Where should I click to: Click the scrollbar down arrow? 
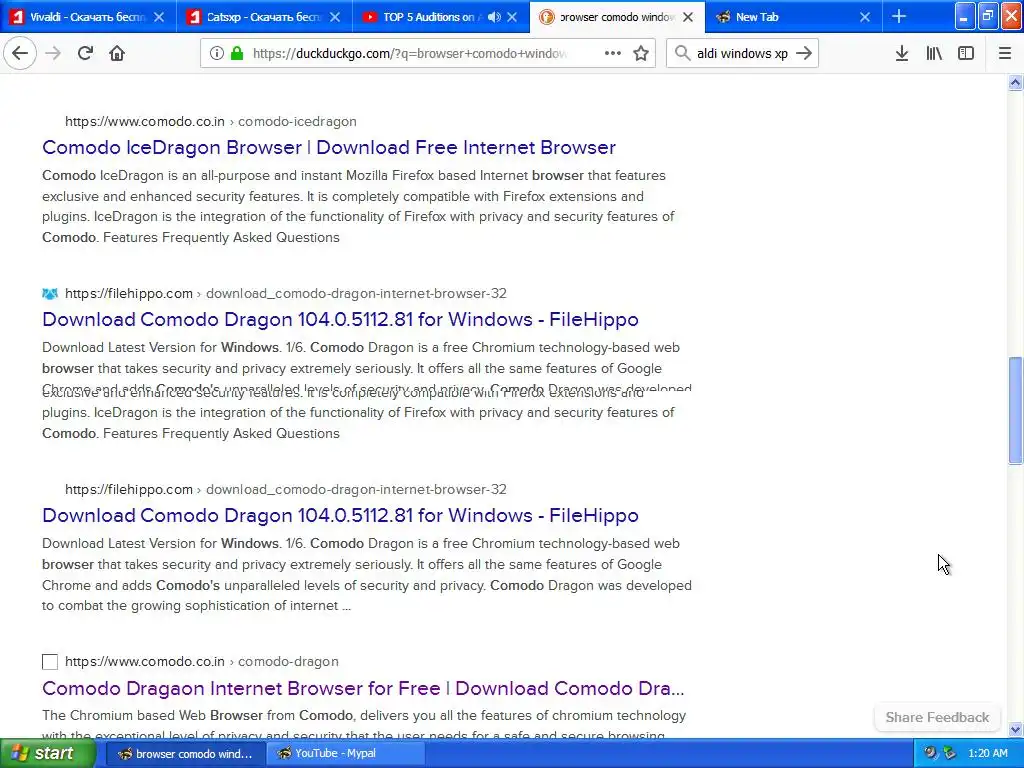[1015, 729]
